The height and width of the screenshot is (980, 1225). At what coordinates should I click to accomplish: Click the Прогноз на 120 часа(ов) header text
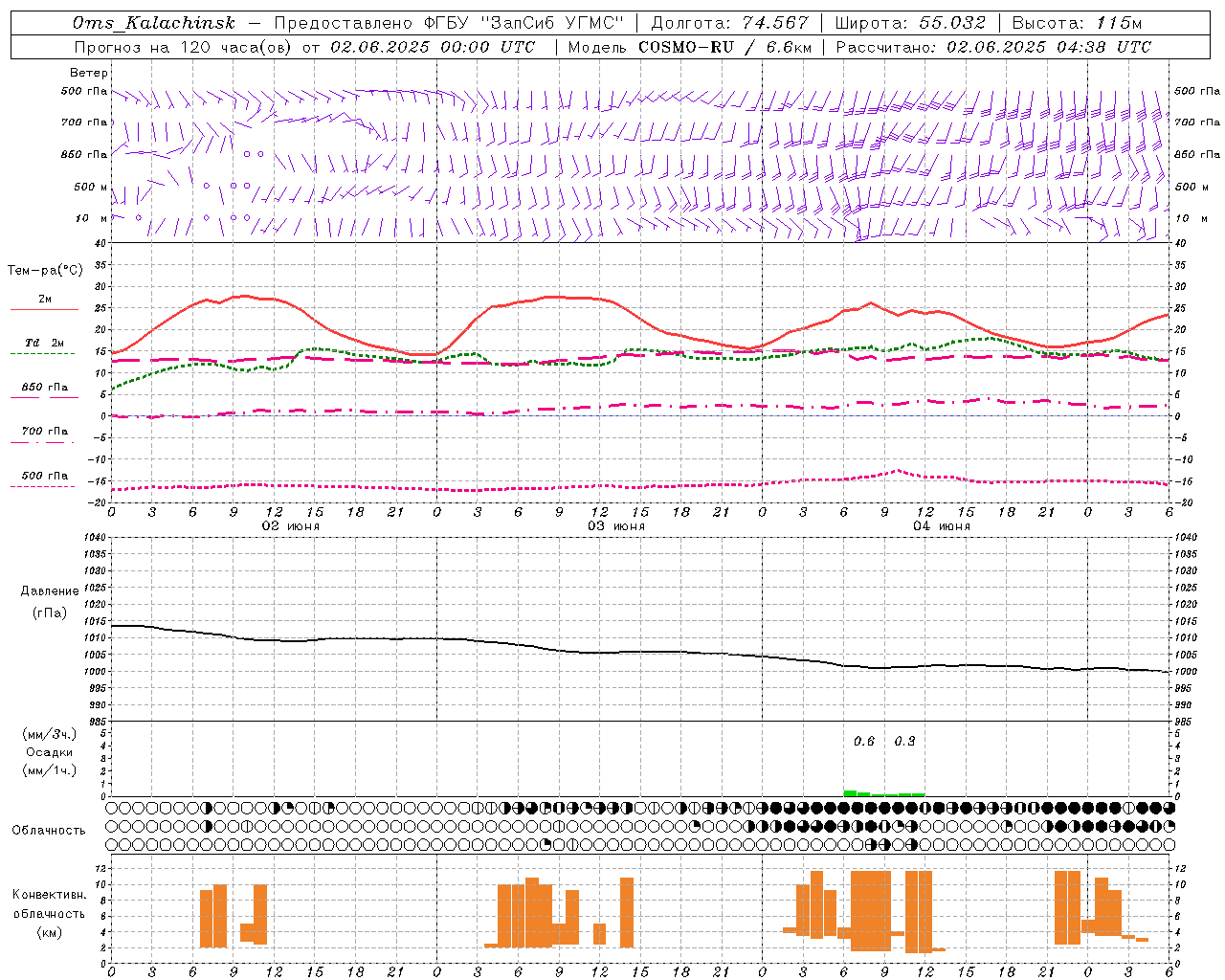184,47
